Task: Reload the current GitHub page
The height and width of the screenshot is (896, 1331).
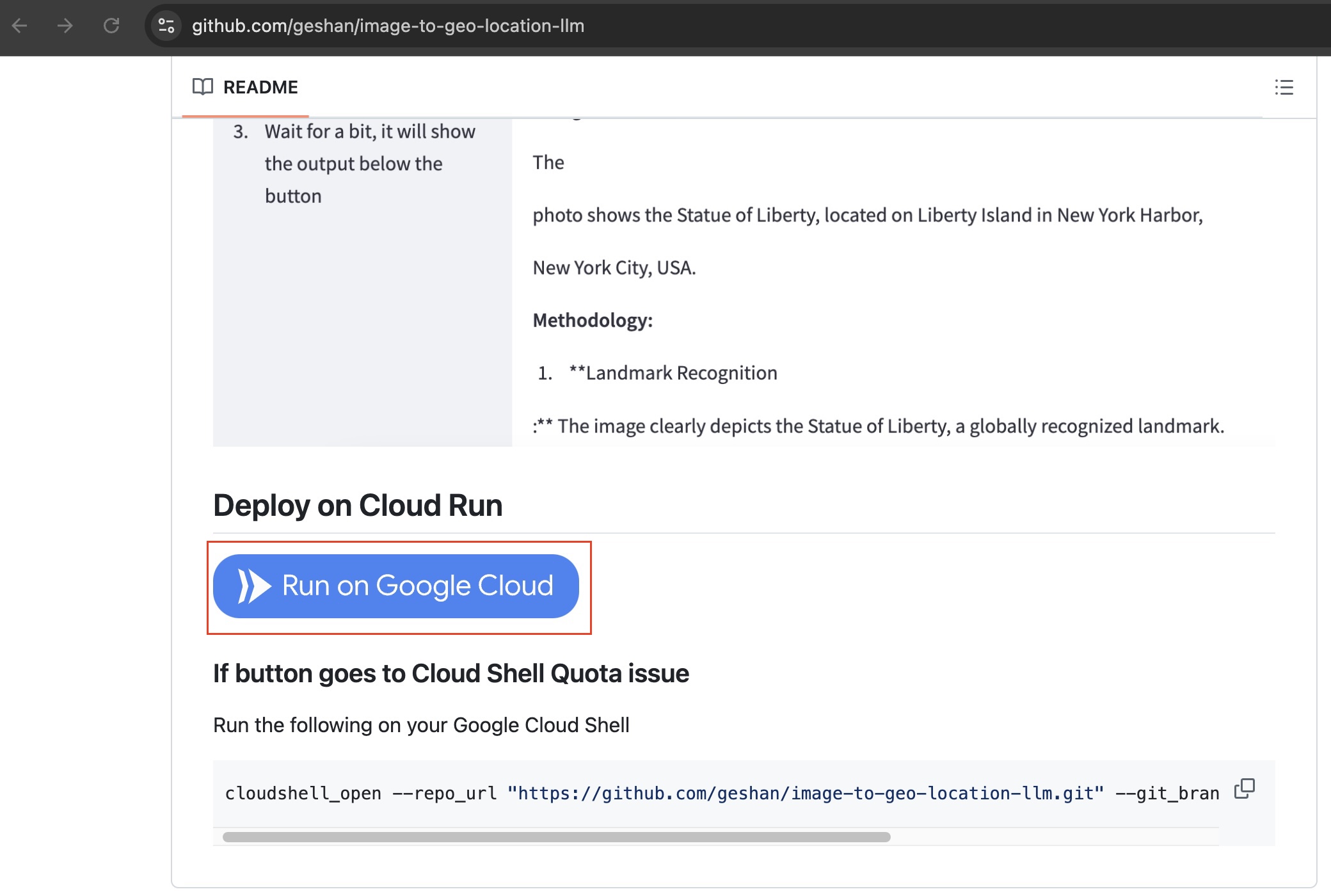Action: [x=111, y=26]
